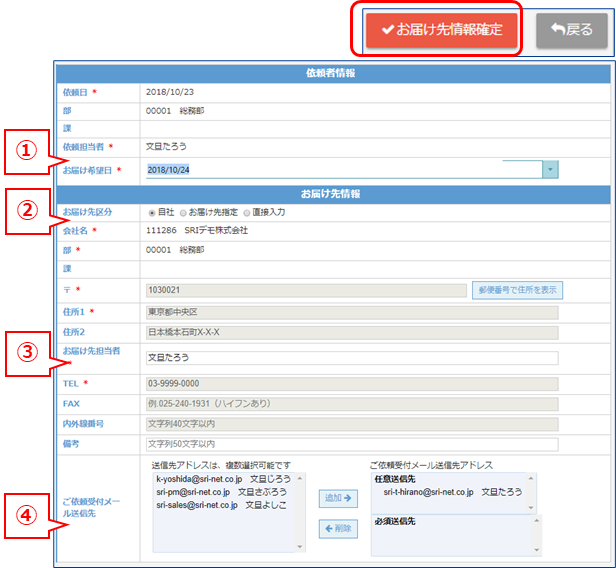Click the 2018/10/24 delivery date field
This screenshot has width=616, height=568.
340,170
